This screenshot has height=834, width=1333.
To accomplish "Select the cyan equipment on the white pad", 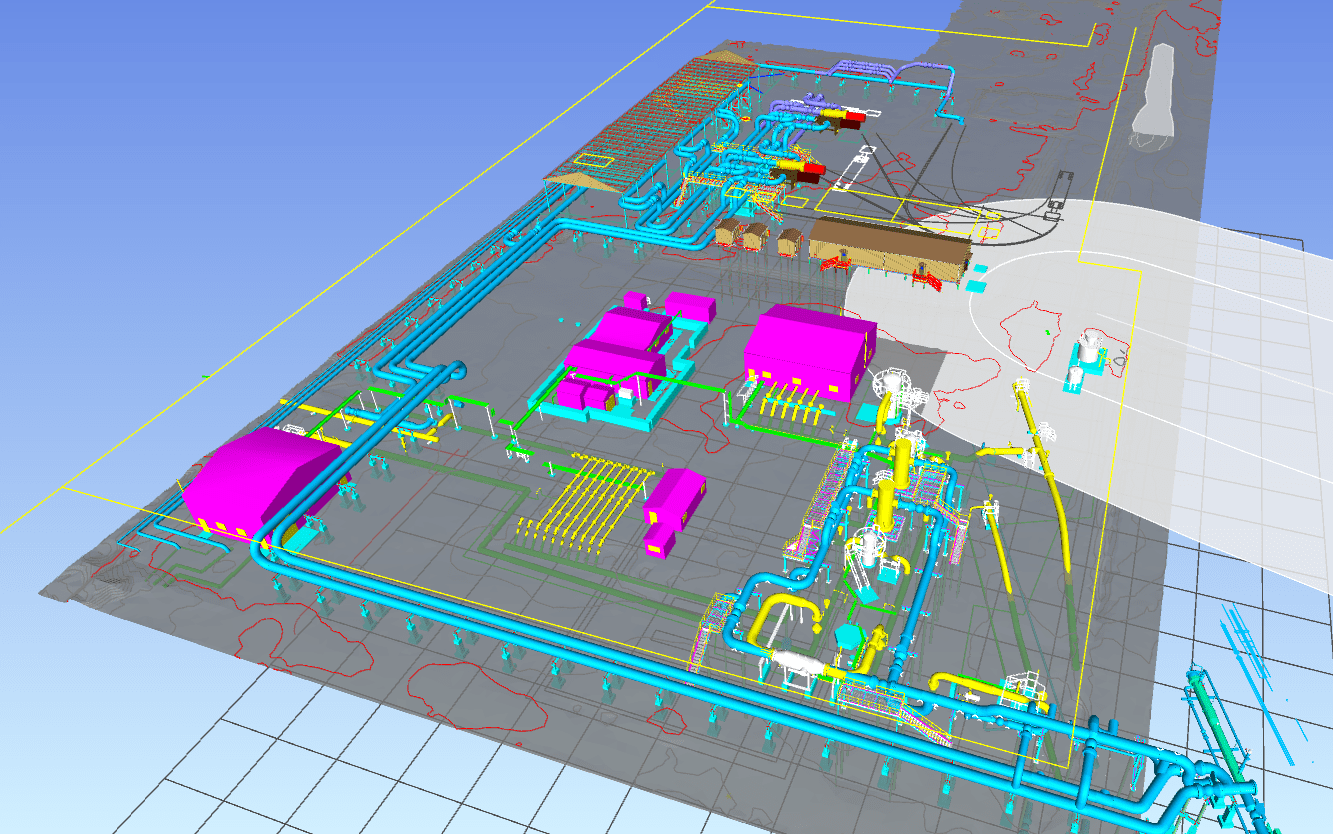I will click(x=1087, y=356).
